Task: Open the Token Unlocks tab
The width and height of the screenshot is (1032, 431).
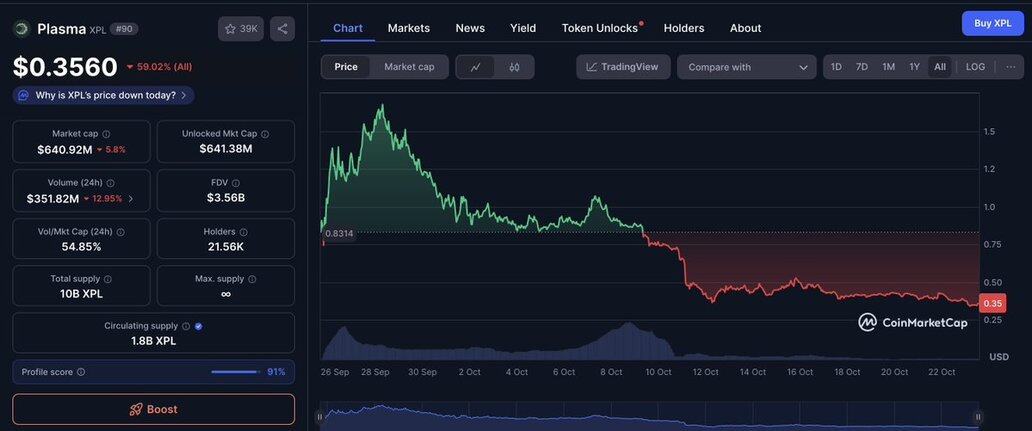Action: tap(600, 28)
